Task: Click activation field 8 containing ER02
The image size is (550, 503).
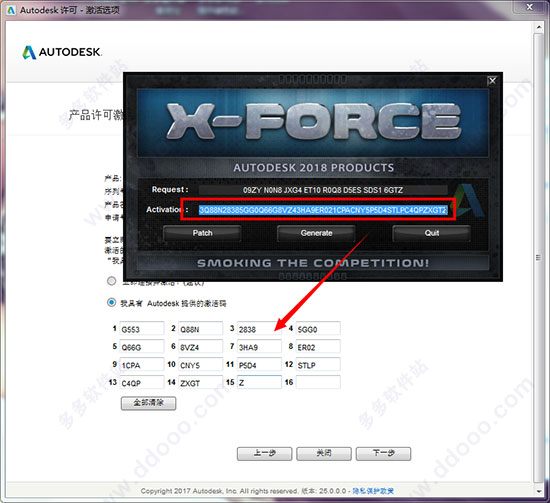Action: click(318, 347)
